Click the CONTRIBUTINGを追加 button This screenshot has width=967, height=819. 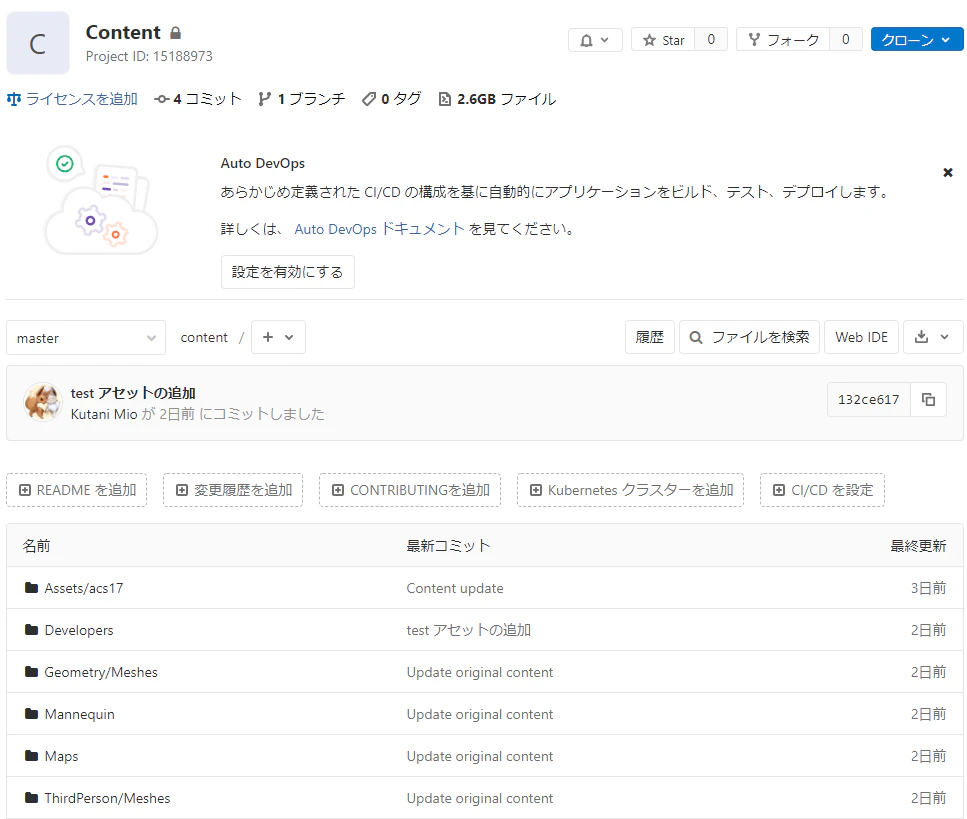[x=410, y=490]
